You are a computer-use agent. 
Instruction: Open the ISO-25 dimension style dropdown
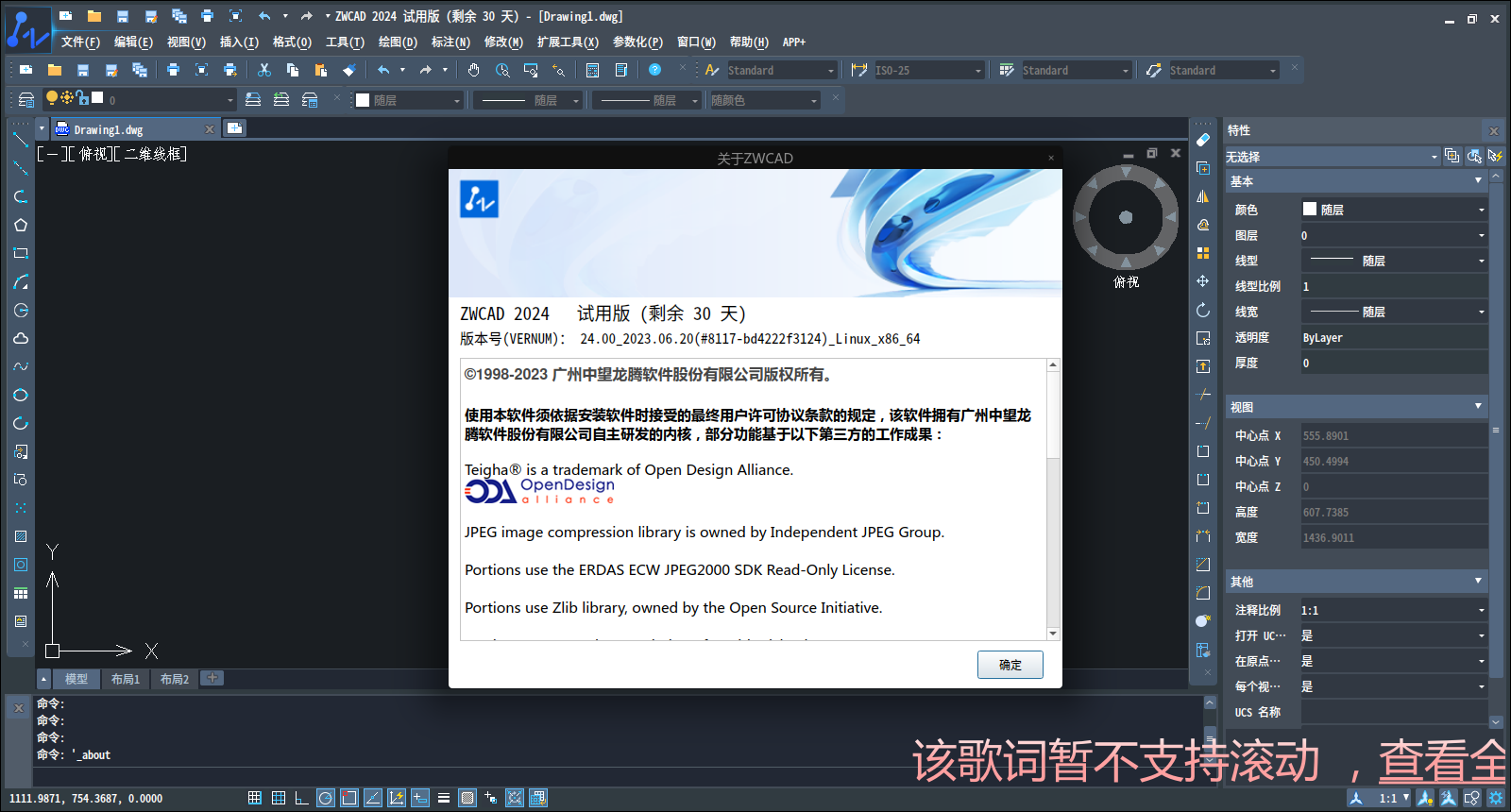pos(978,71)
